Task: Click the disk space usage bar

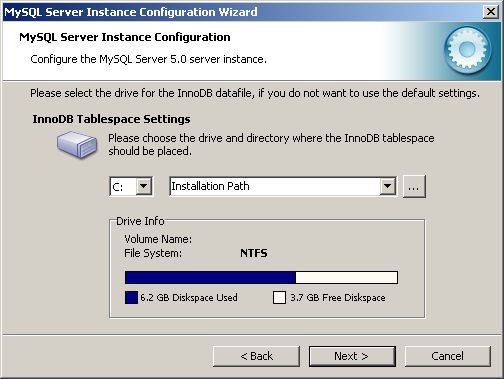Action: pos(261,277)
